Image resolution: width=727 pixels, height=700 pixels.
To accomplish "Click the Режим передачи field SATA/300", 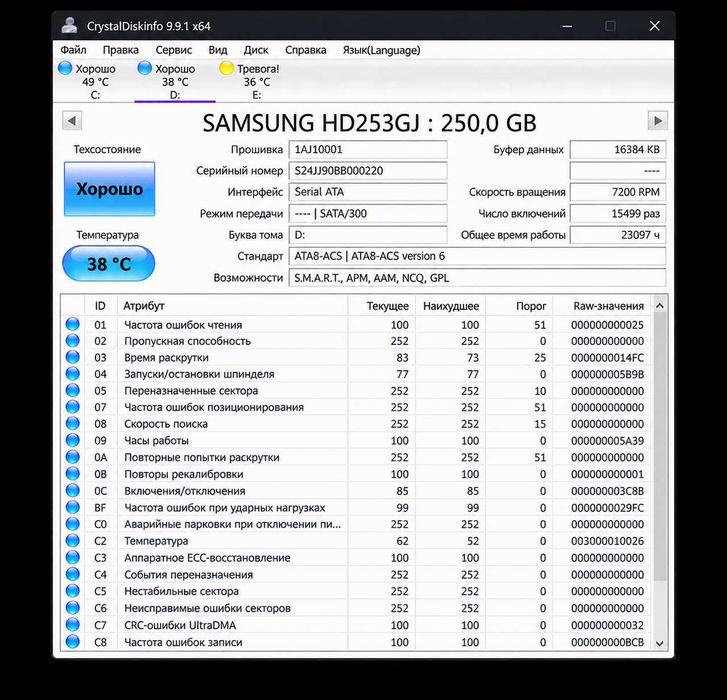I will point(368,213).
